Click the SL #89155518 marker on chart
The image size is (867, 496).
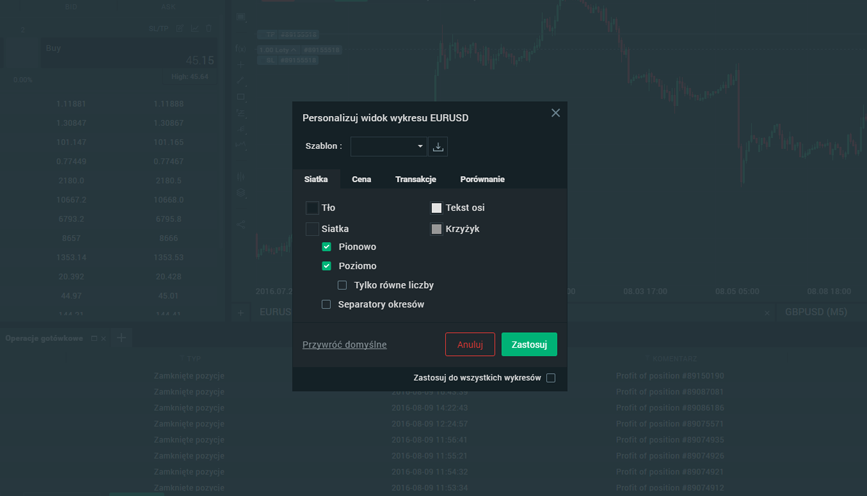(x=288, y=60)
